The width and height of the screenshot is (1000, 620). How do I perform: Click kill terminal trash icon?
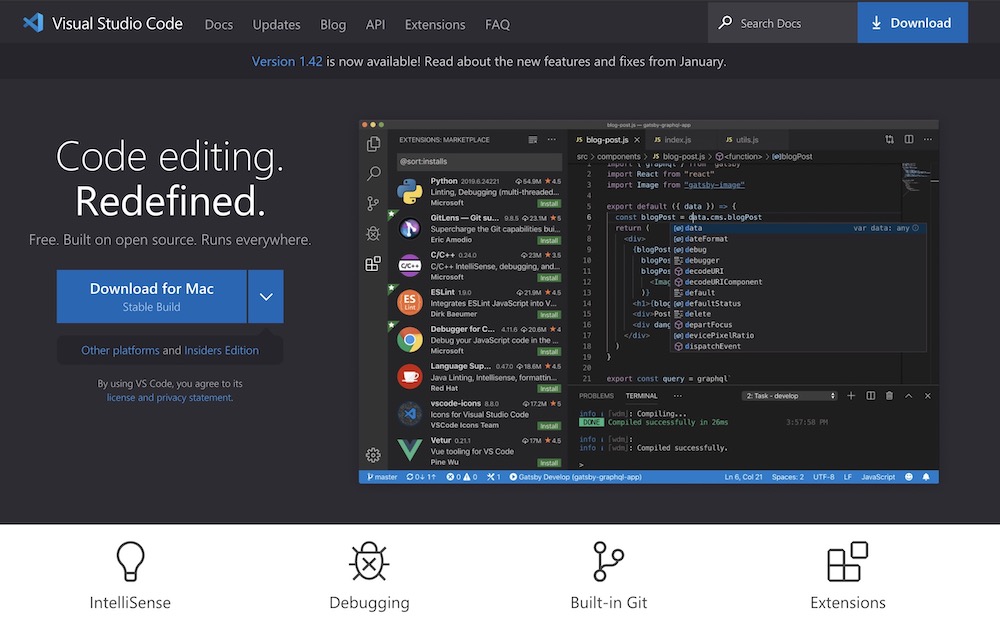pyautogui.click(x=889, y=395)
